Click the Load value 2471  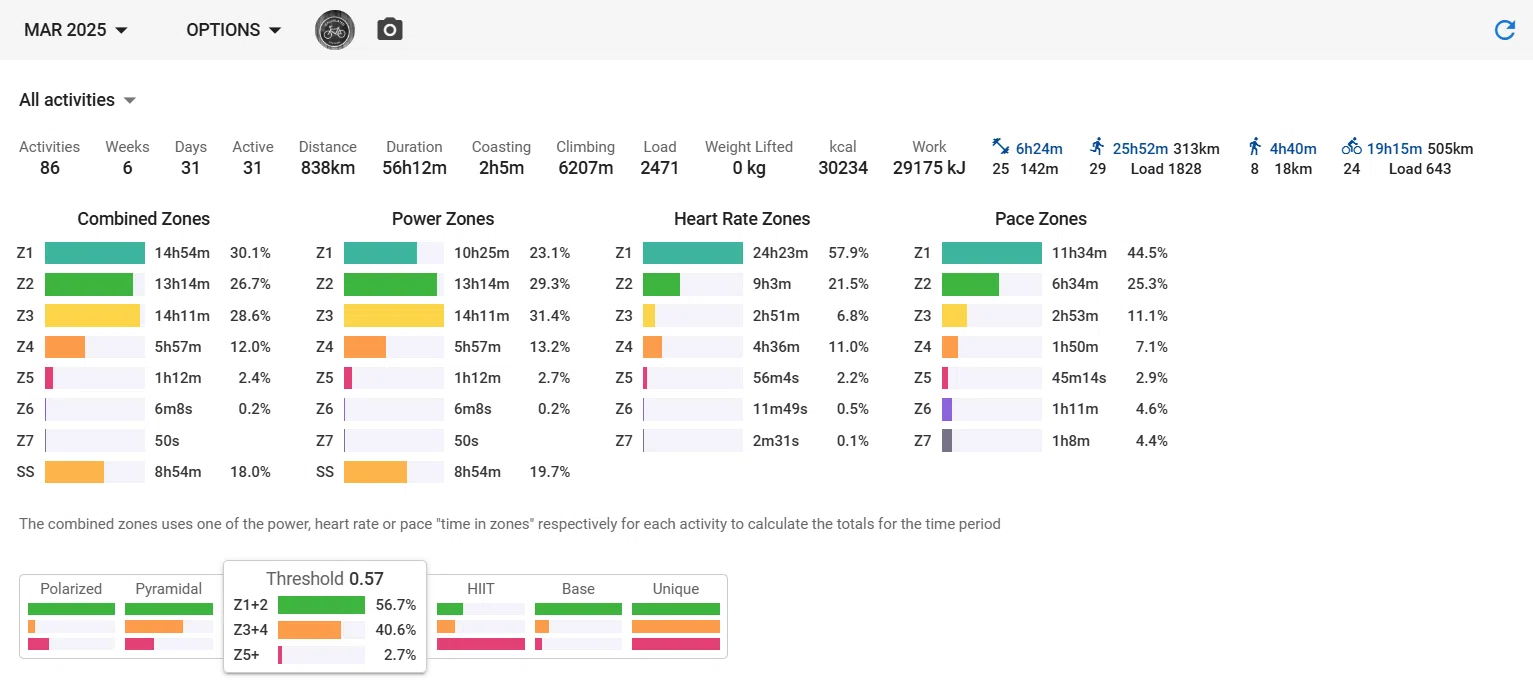tap(660, 168)
